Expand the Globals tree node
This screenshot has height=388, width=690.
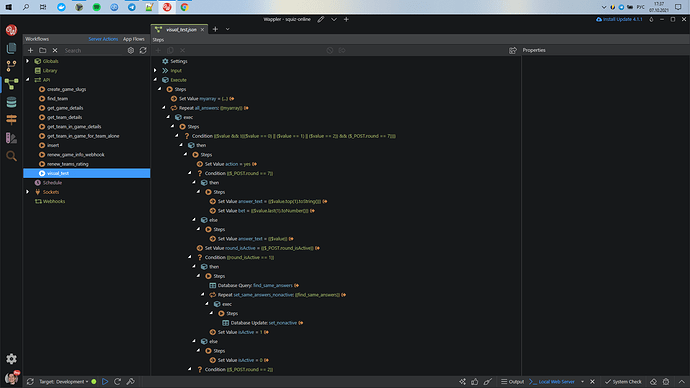pos(28,61)
